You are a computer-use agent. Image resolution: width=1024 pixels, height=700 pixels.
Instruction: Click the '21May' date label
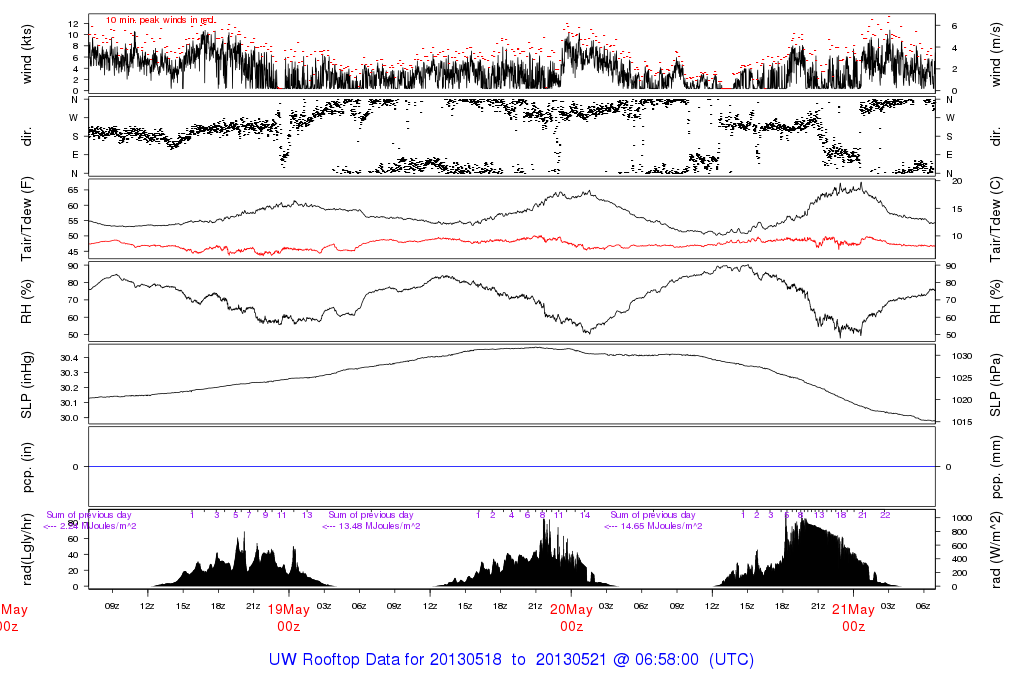click(853, 610)
